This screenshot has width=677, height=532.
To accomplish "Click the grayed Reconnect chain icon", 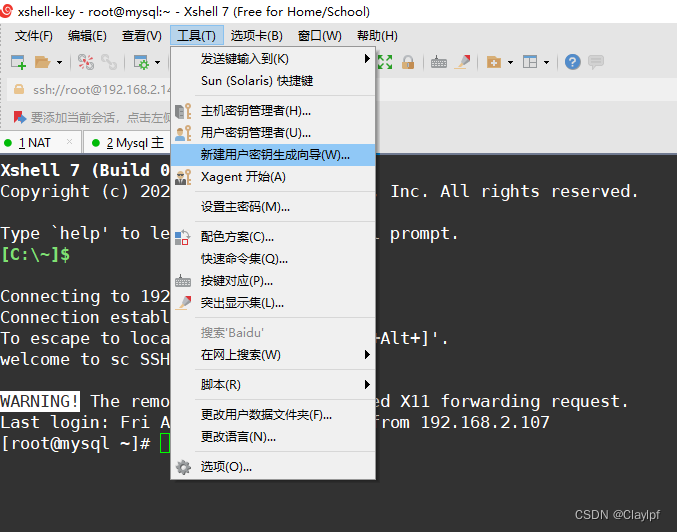I will click(x=109, y=62).
